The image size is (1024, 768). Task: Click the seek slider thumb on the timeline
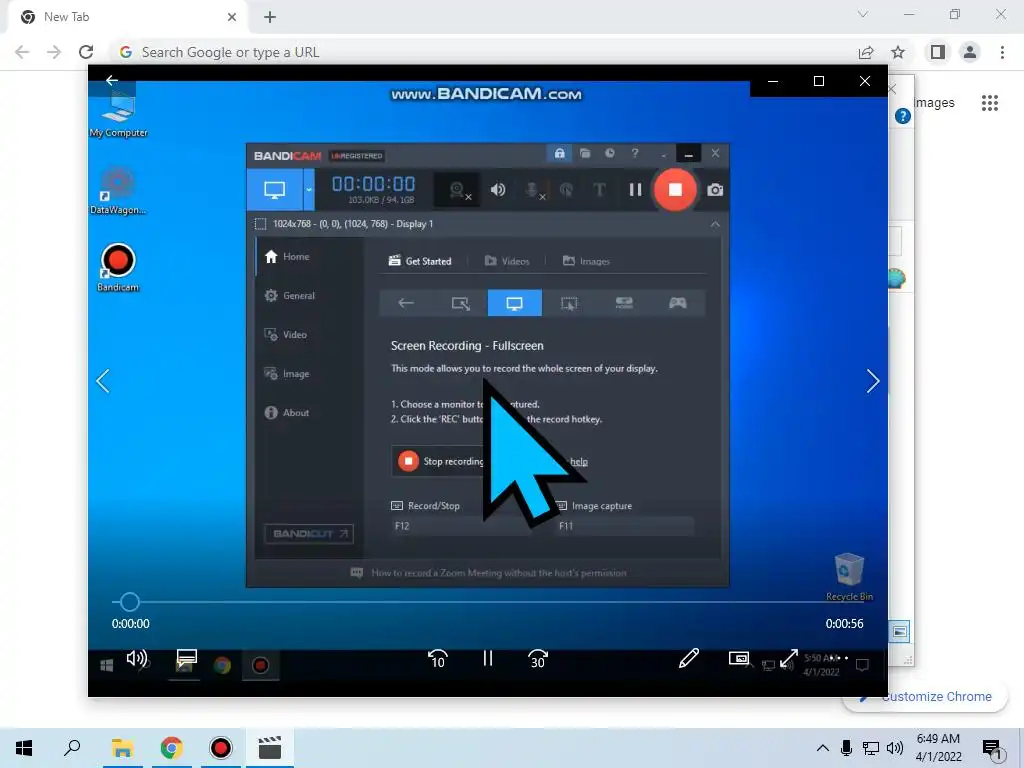[x=130, y=601]
